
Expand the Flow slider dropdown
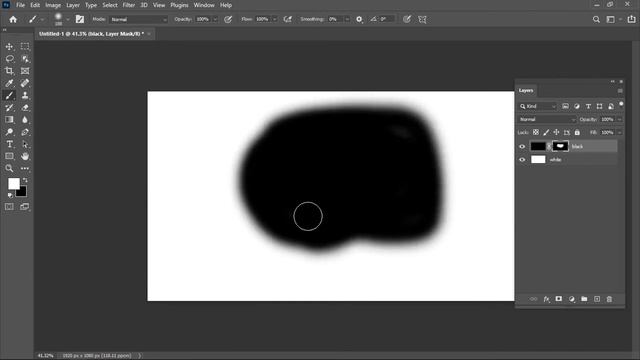275,19
